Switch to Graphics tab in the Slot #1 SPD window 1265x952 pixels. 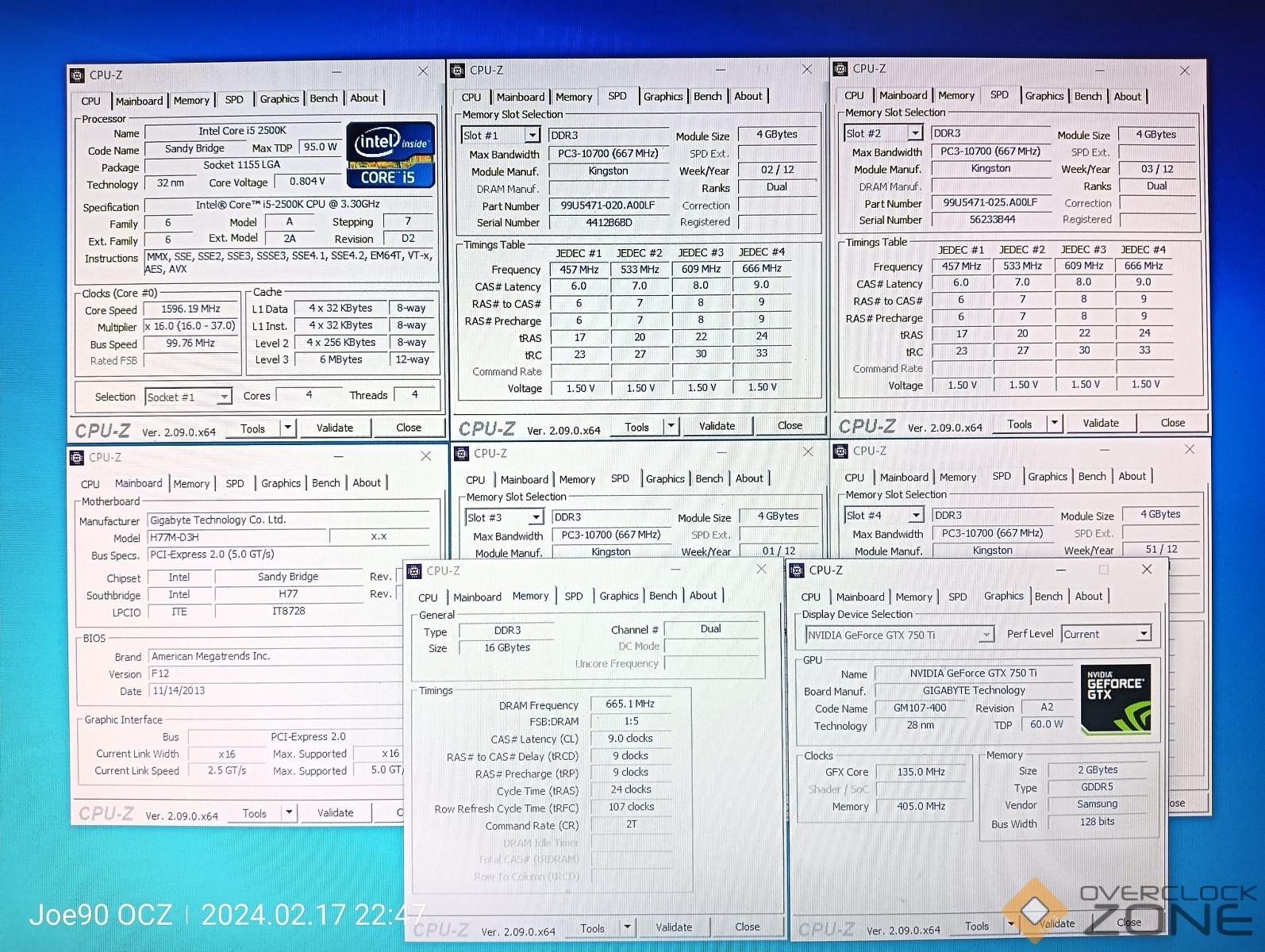(663, 96)
